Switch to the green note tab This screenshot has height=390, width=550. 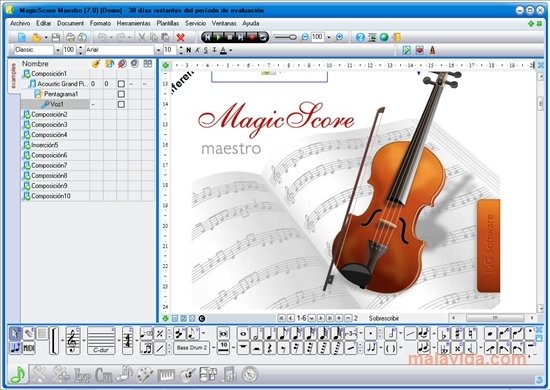click(x=18, y=375)
